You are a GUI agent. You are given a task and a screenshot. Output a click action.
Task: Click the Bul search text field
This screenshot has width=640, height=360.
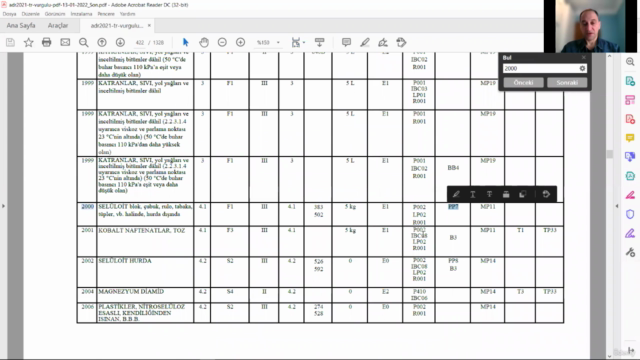(x=540, y=69)
